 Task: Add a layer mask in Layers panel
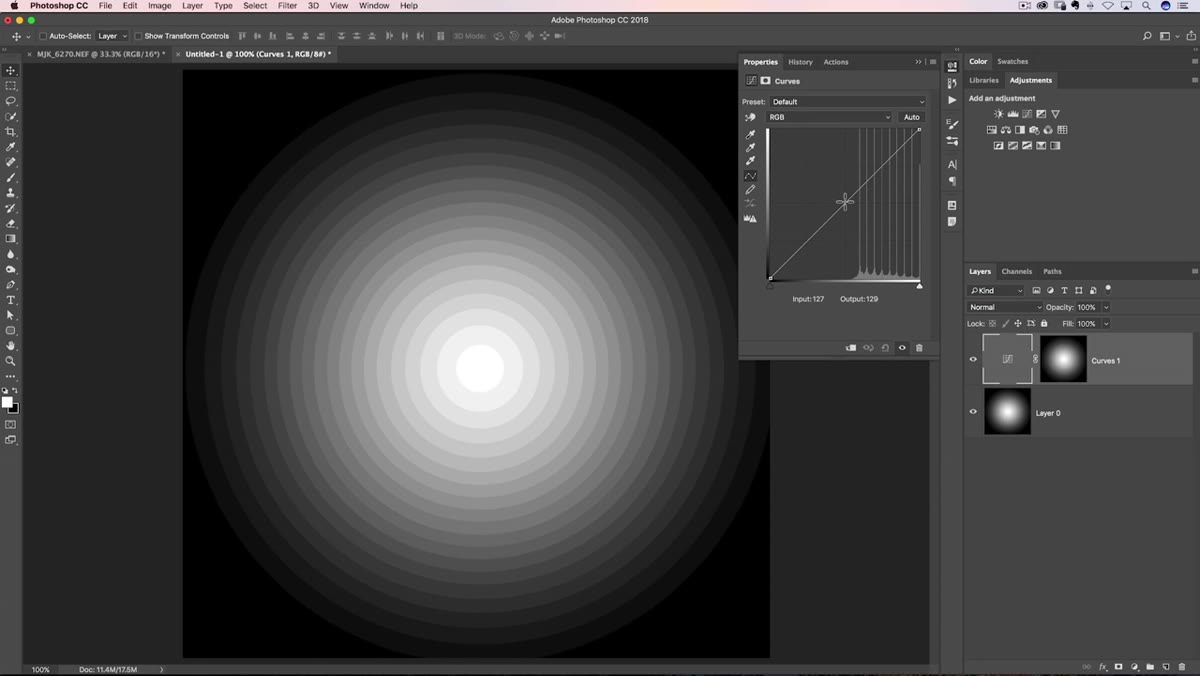tap(1118, 666)
